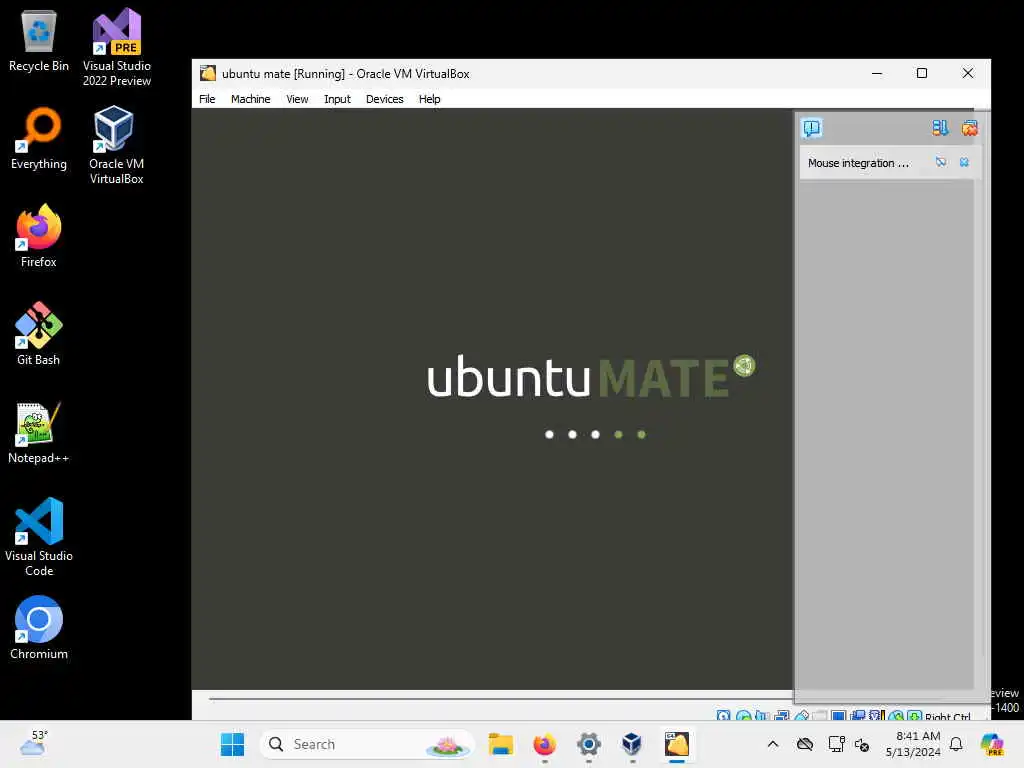Select the Visual Studio Code desktop shortcut
The width and height of the screenshot is (1024, 768).
39,537
